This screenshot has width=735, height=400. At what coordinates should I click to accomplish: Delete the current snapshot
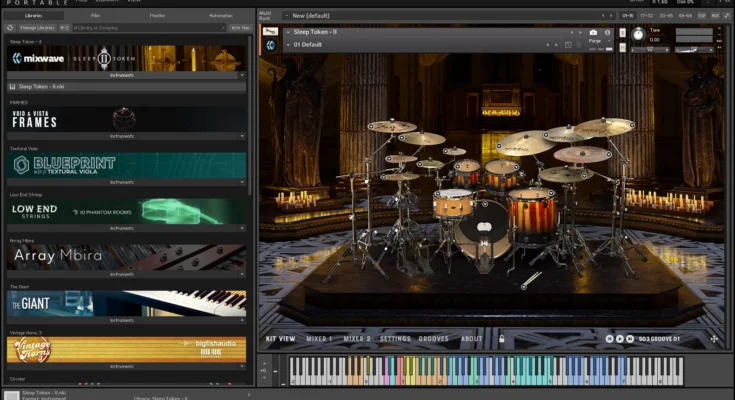point(579,45)
